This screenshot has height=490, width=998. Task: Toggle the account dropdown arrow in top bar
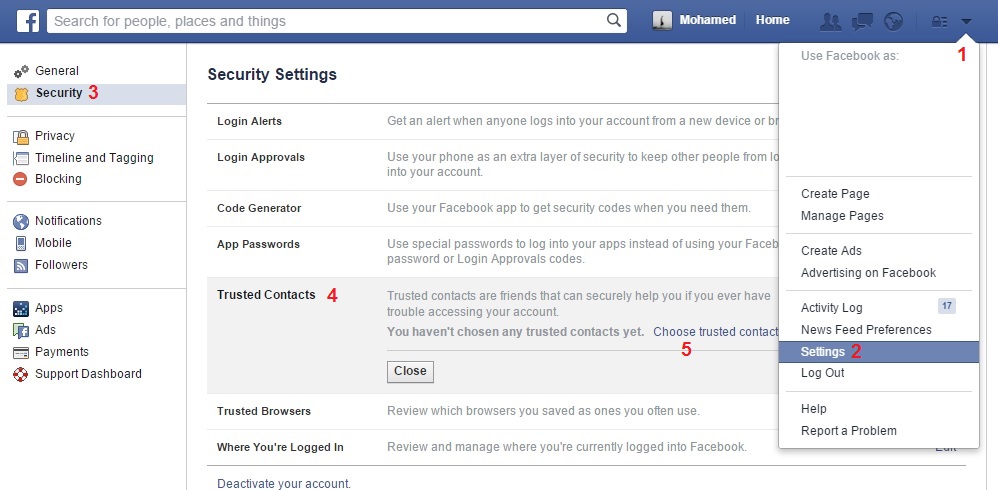[x=966, y=22]
